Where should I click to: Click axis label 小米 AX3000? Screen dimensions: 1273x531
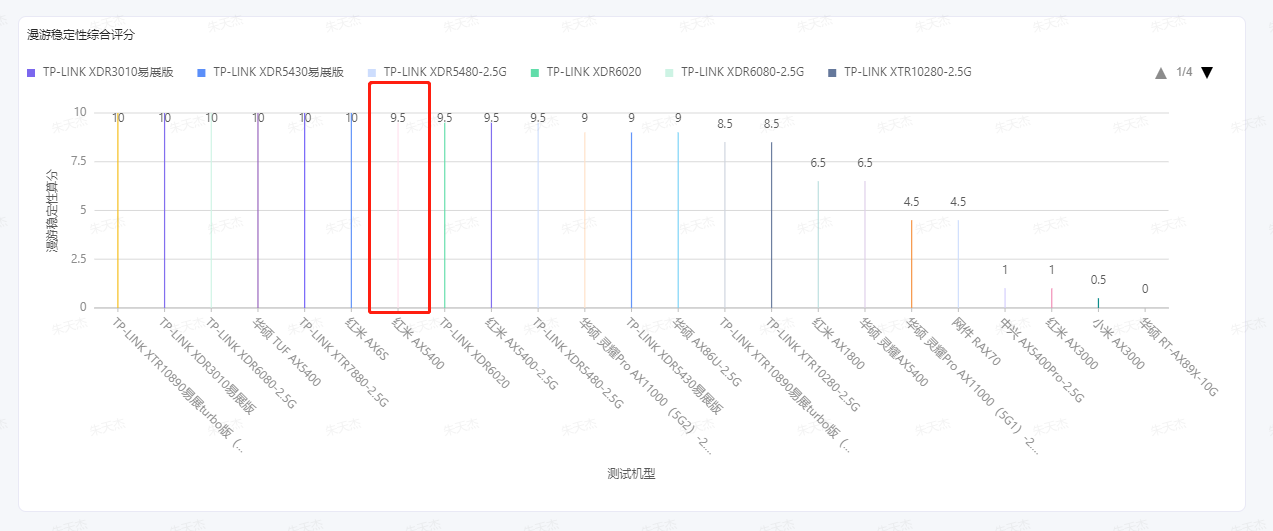[1120, 344]
